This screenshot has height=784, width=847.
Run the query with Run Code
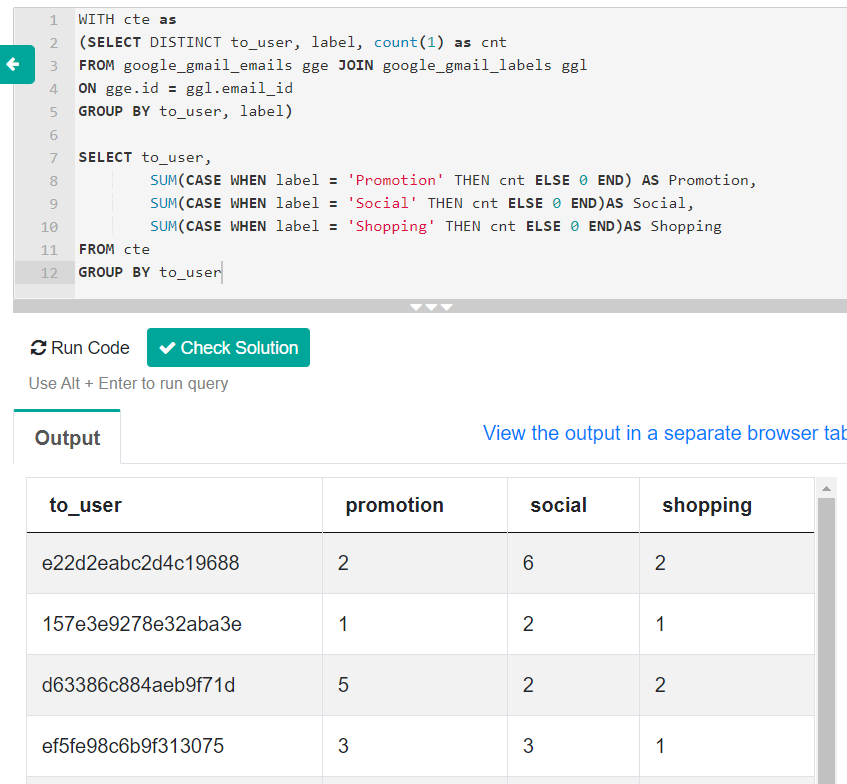(x=80, y=347)
